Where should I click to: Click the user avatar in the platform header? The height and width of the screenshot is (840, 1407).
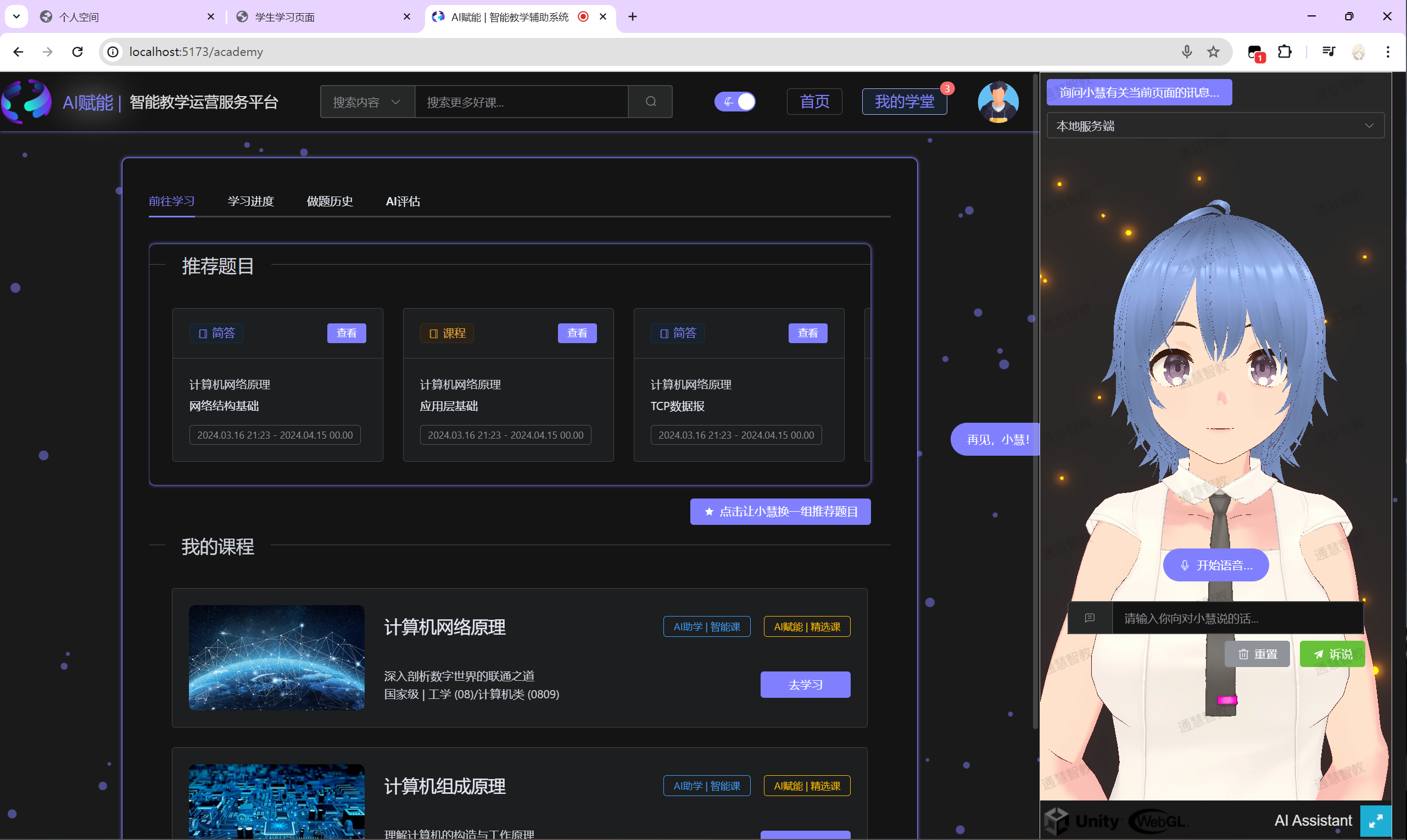(x=998, y=102)
